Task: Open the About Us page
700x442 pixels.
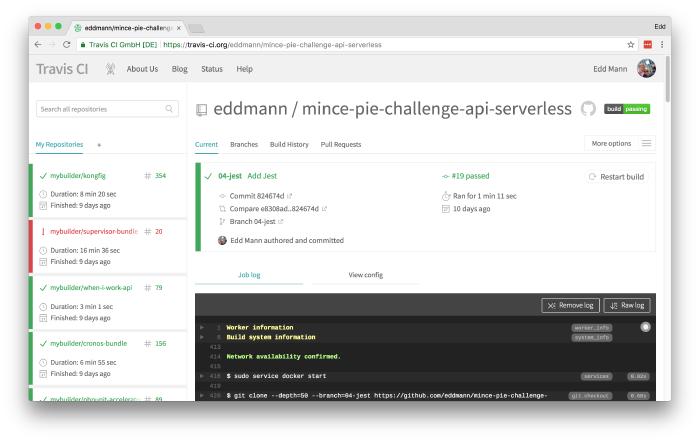Action: tap(142, 69)
